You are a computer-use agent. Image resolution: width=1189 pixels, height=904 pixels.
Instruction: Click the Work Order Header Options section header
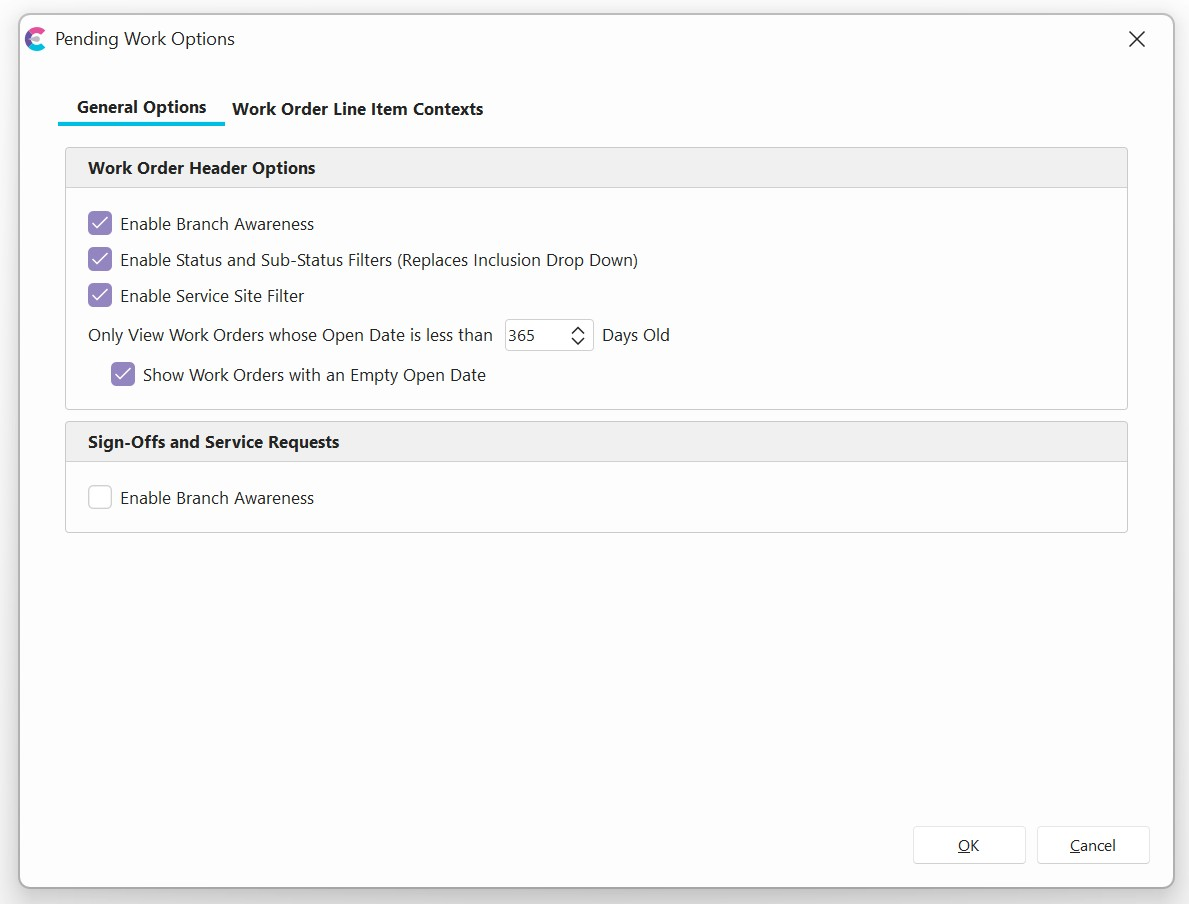pyautogui.click(x=201, y=168)
